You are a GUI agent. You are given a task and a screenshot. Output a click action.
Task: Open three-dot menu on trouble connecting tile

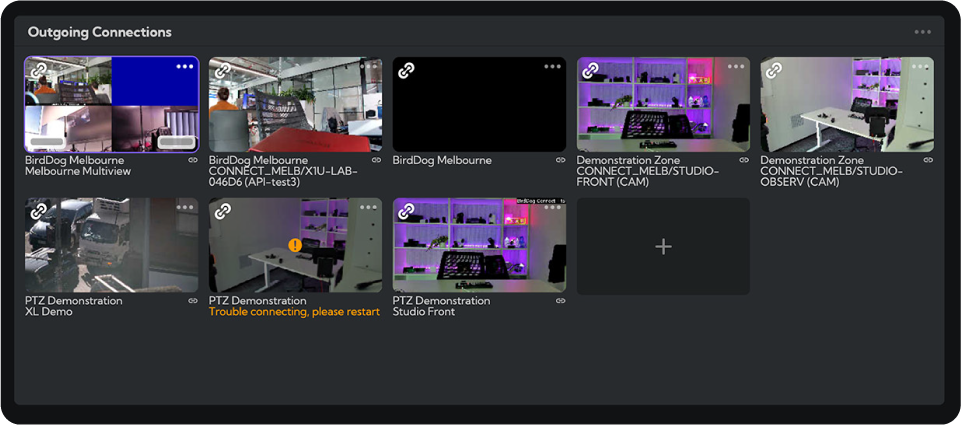(368, 208)
